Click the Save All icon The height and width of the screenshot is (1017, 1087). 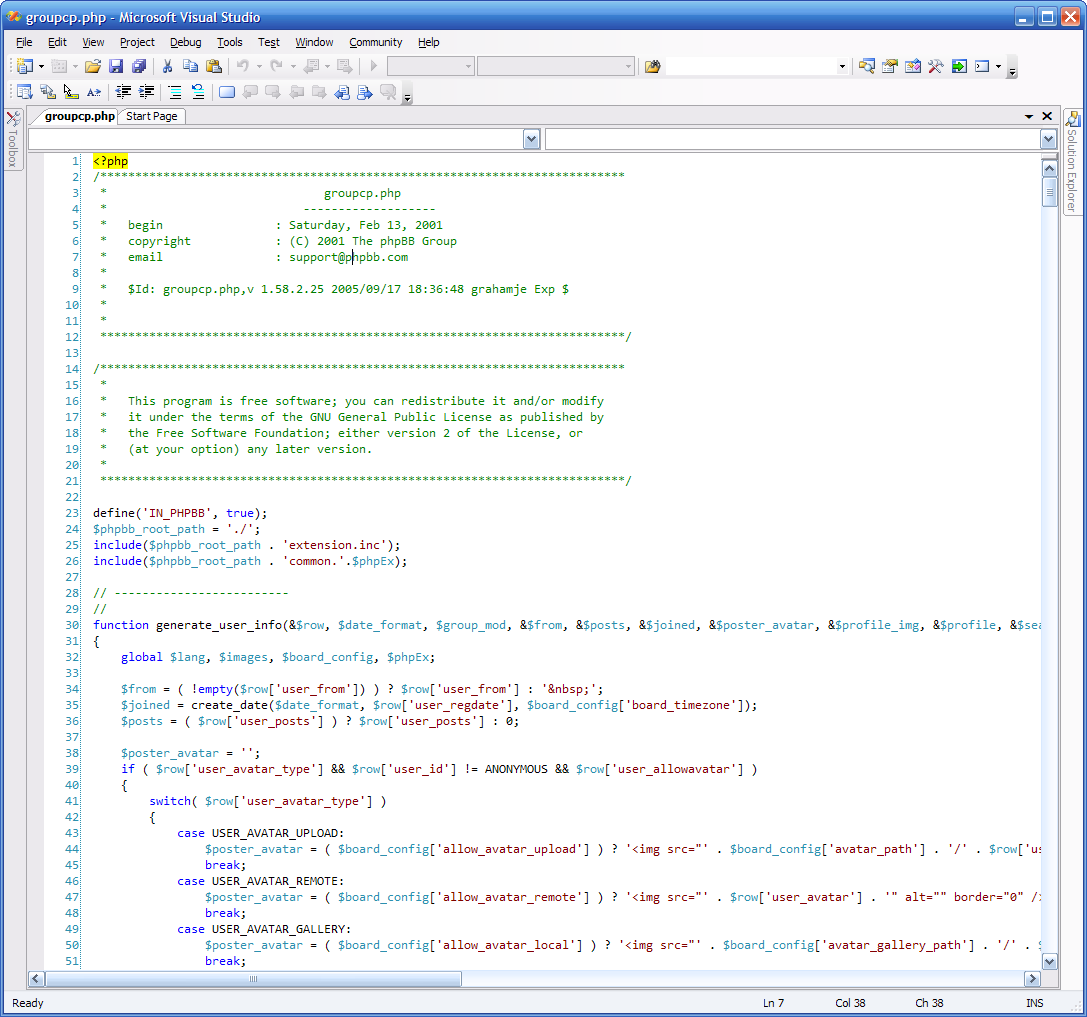139,67
